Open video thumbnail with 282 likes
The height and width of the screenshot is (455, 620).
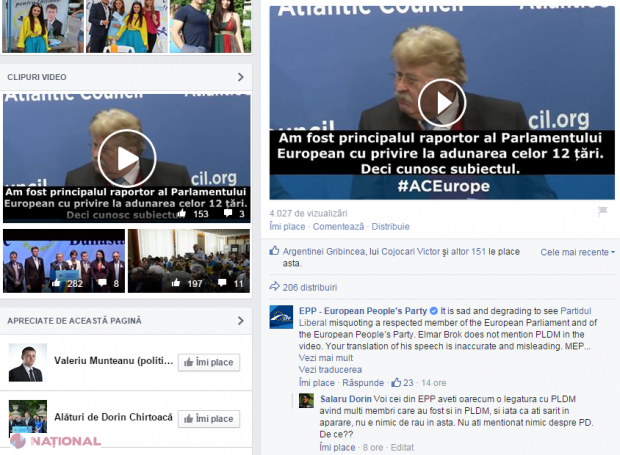pyautogui.click(x=64, y=261)
